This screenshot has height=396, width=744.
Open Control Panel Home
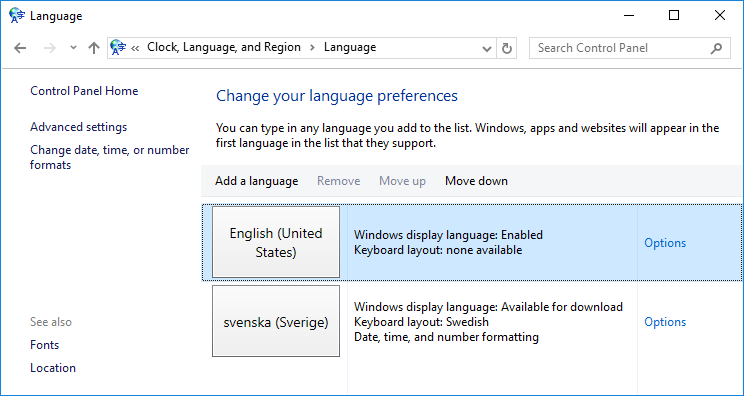pyautogui.click(x=84, y=91)
